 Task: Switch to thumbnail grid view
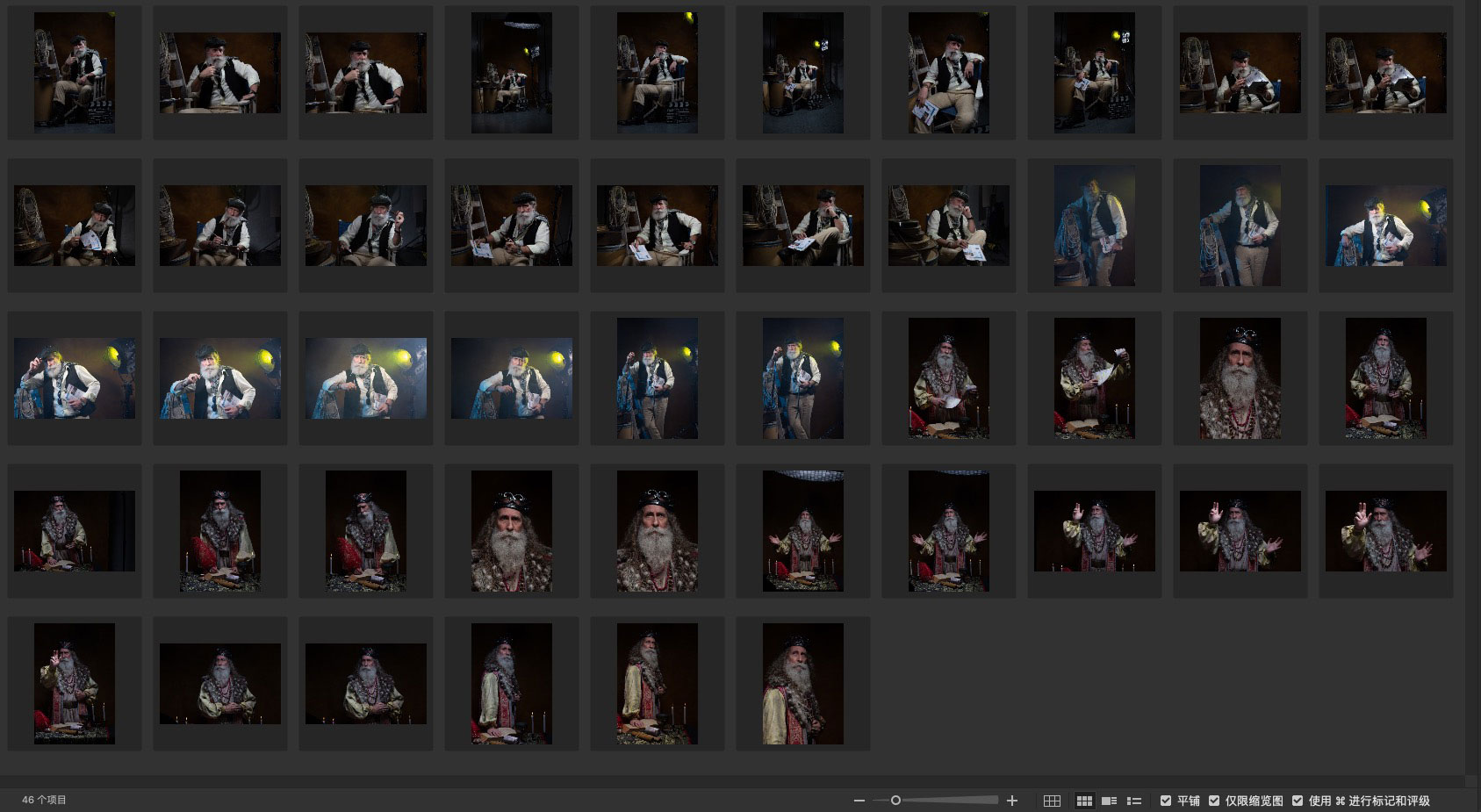[1084, 801]
